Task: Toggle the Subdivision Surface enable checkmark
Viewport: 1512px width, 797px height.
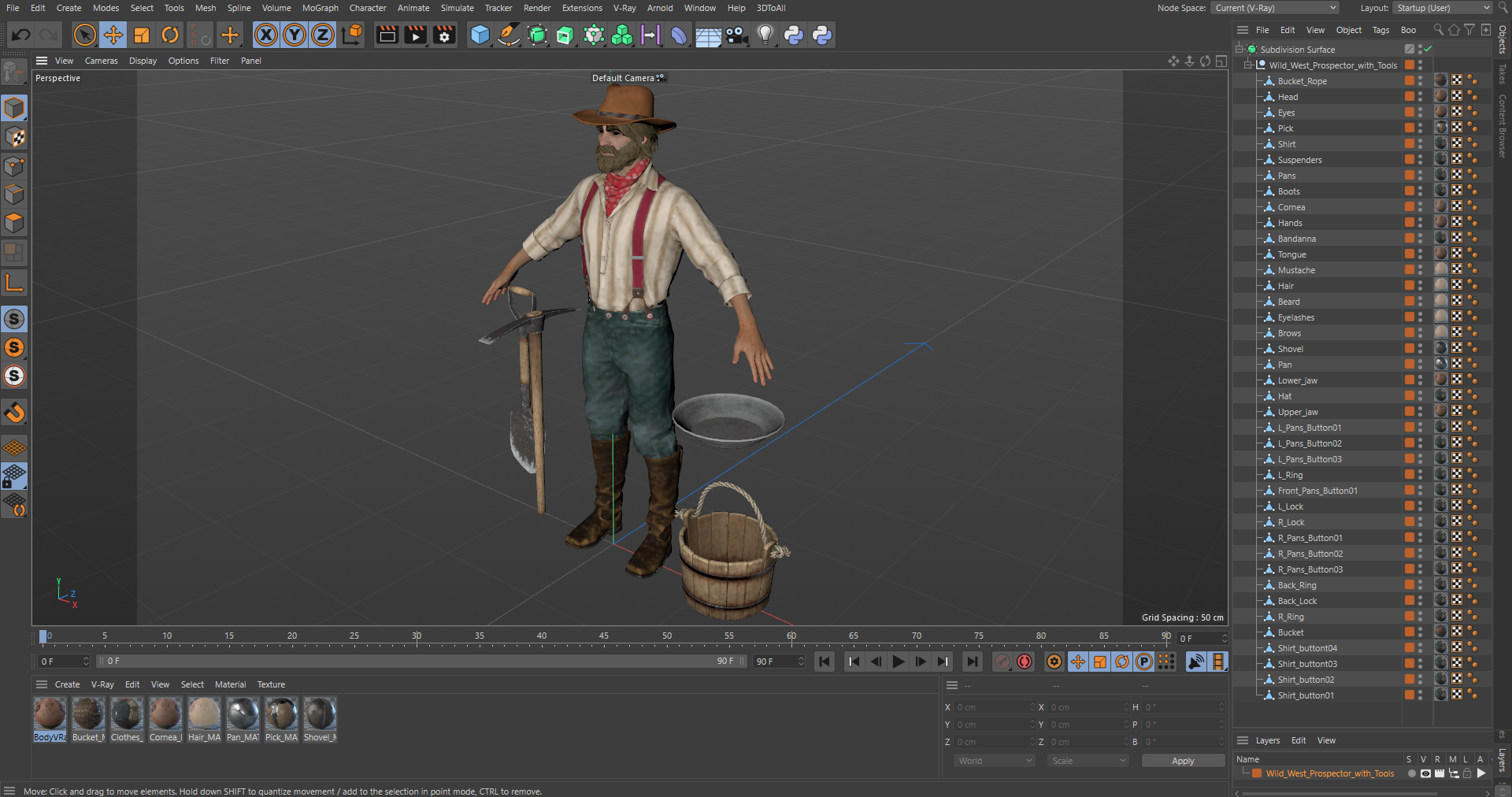Action: click(x=1428, y=49)
